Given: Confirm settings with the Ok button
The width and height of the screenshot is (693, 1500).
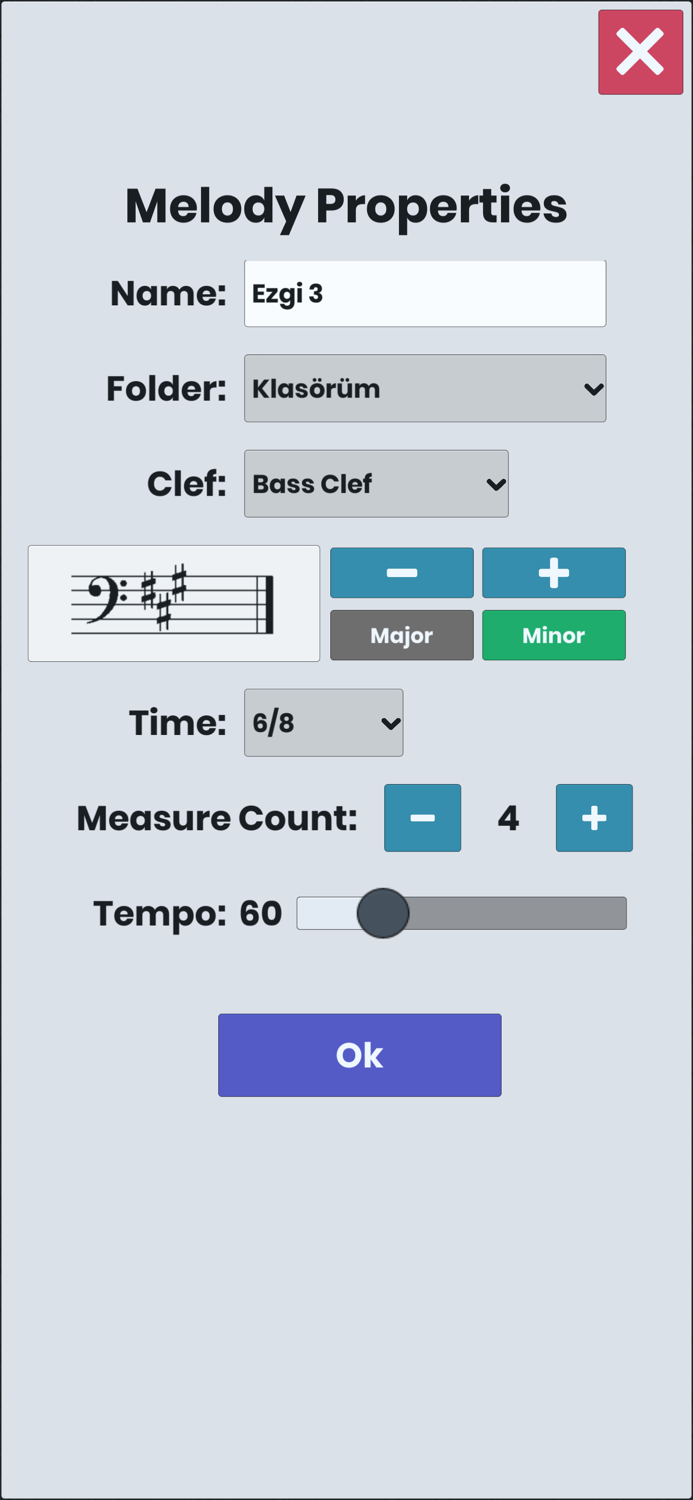Looking at the screenshot, I should [x=360, y=1055].
